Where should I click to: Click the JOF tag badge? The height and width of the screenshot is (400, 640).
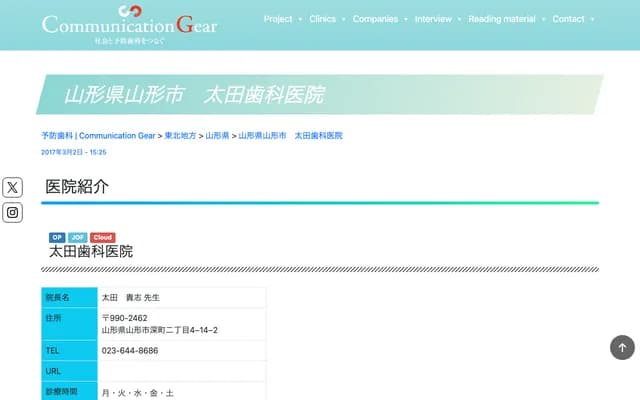coord(77,237)
